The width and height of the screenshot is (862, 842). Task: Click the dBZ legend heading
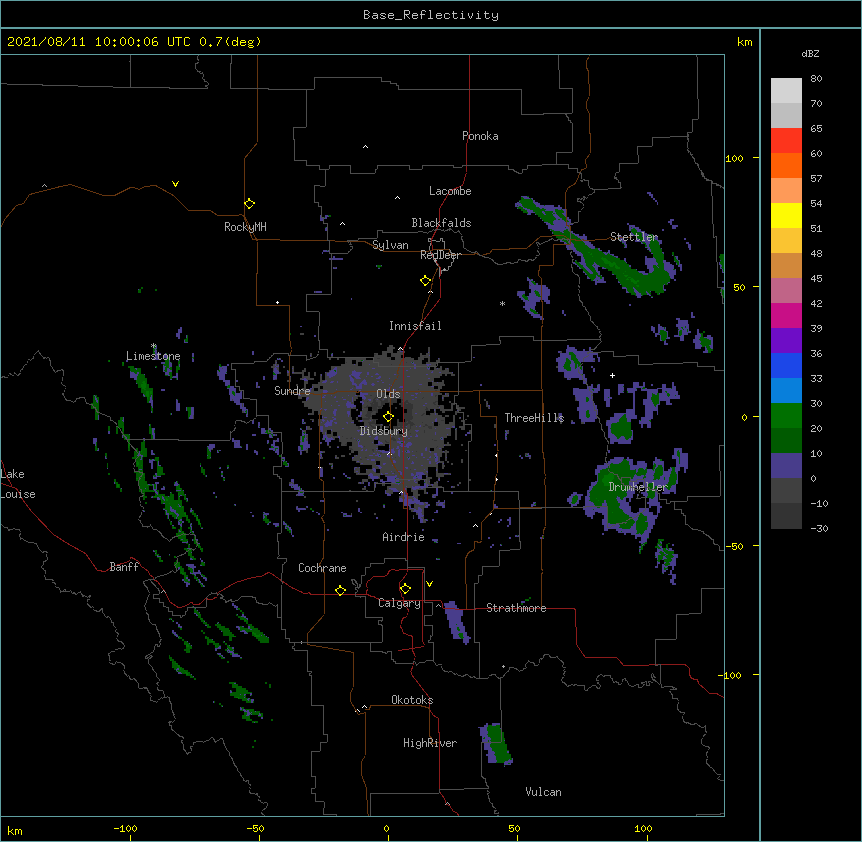pyautogui.click(x=810, y=54)
